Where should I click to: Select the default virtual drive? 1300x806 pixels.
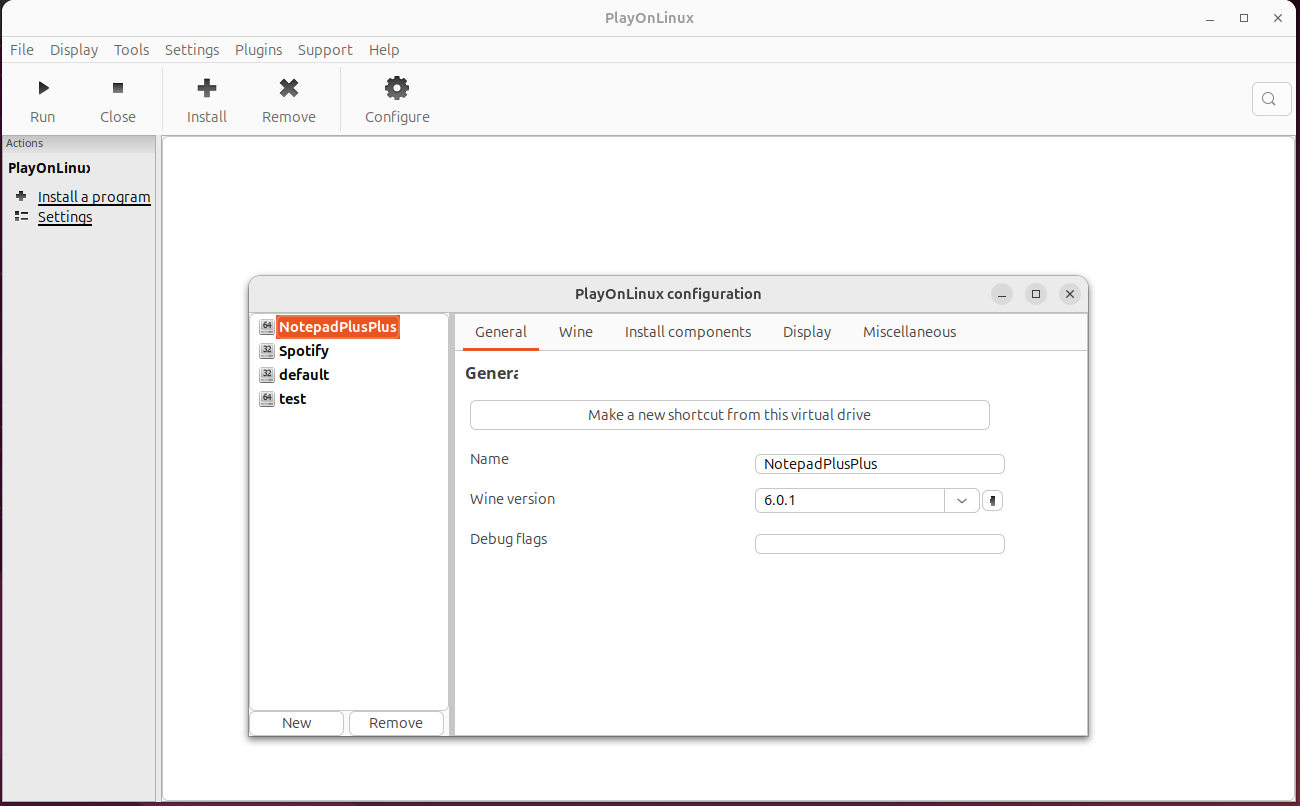click(304, 375)
